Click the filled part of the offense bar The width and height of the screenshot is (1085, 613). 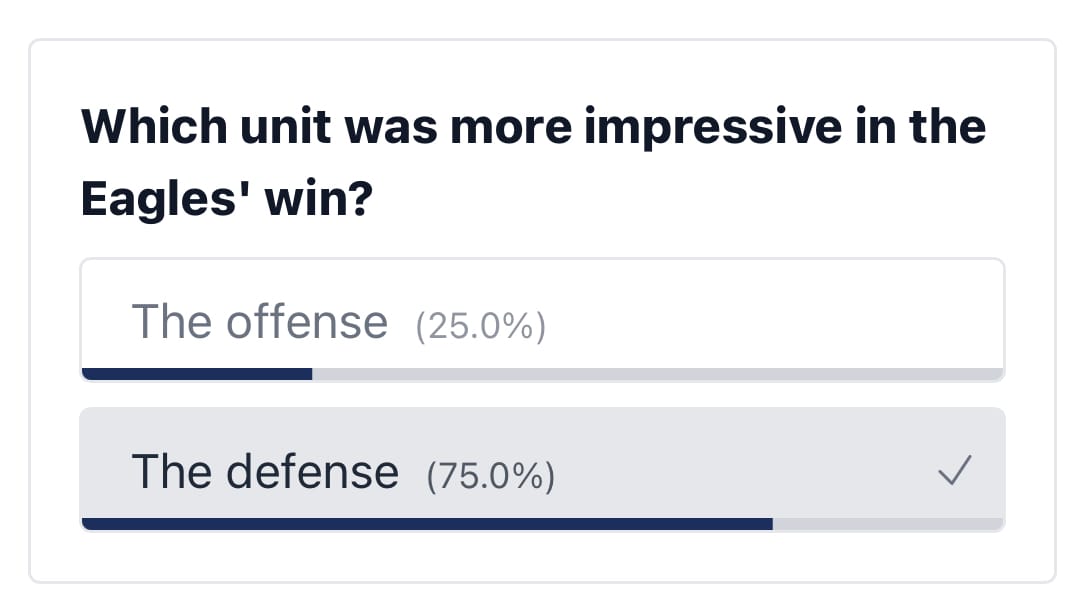[197, 374]
